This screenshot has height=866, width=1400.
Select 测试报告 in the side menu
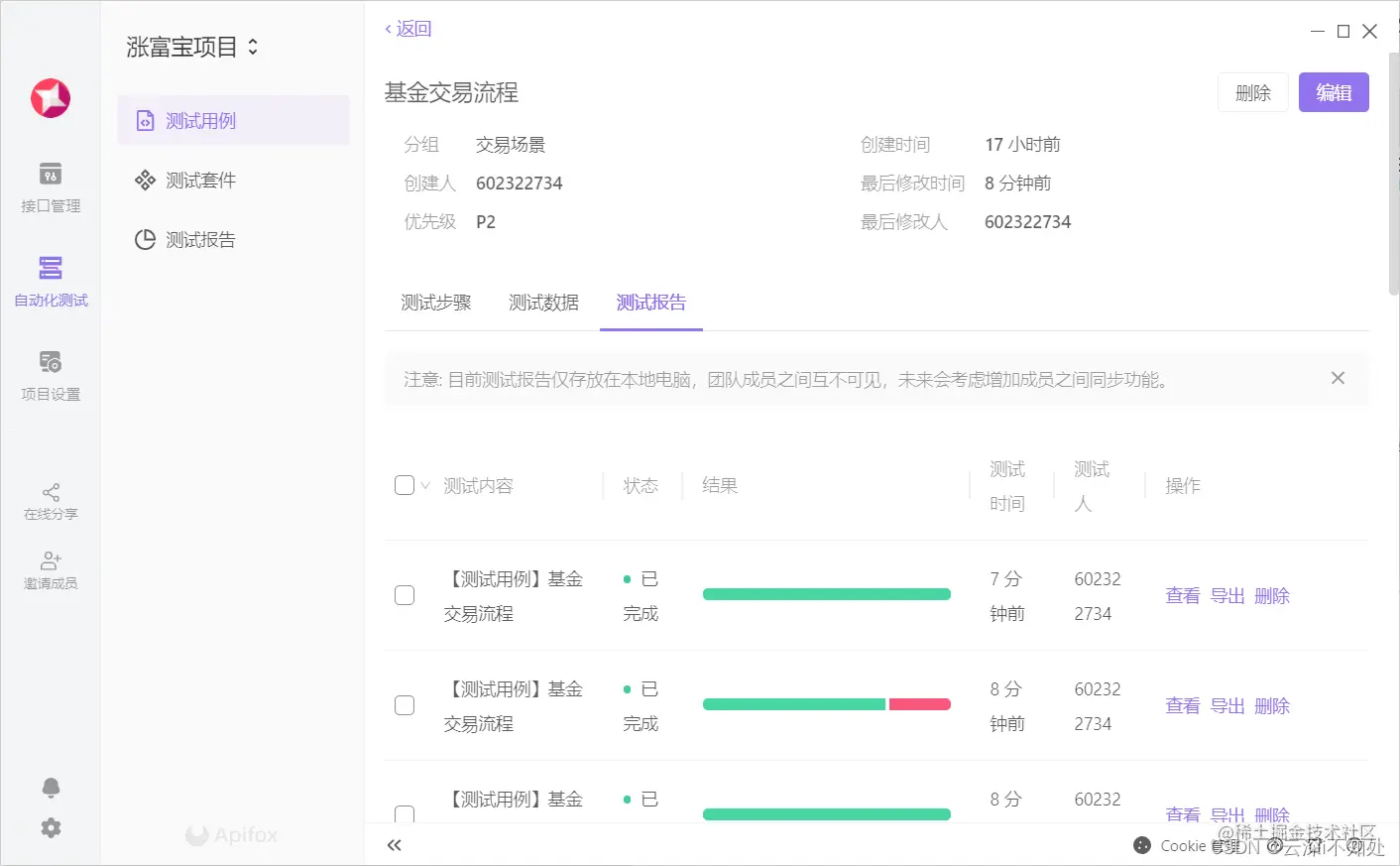pyautogui.click(x=233, y=239)
